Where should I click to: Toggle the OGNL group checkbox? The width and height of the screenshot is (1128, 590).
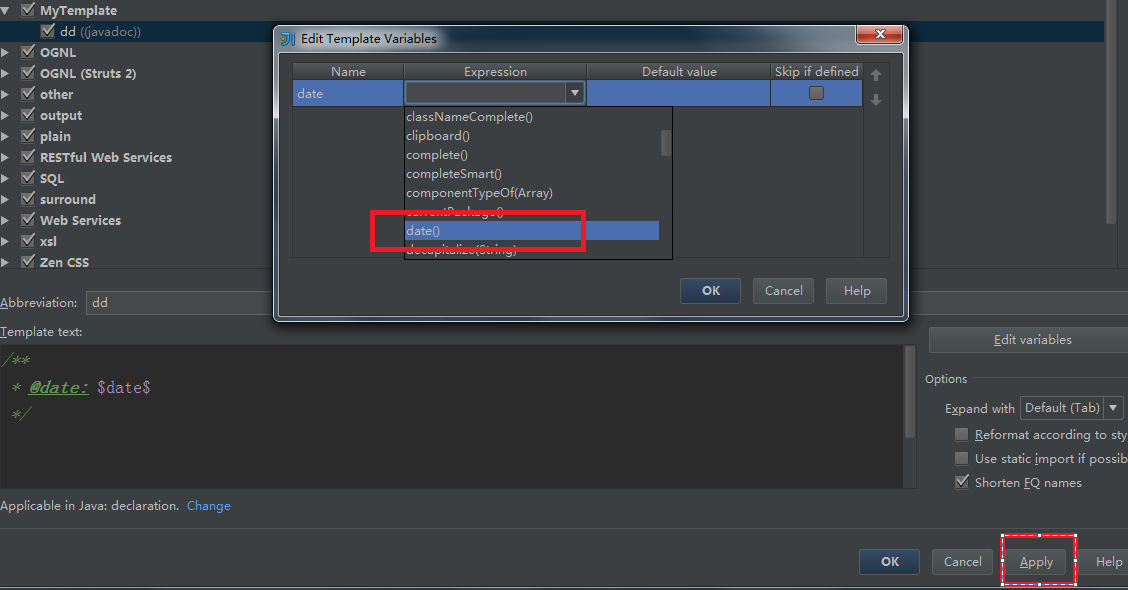tap(28, 52)
